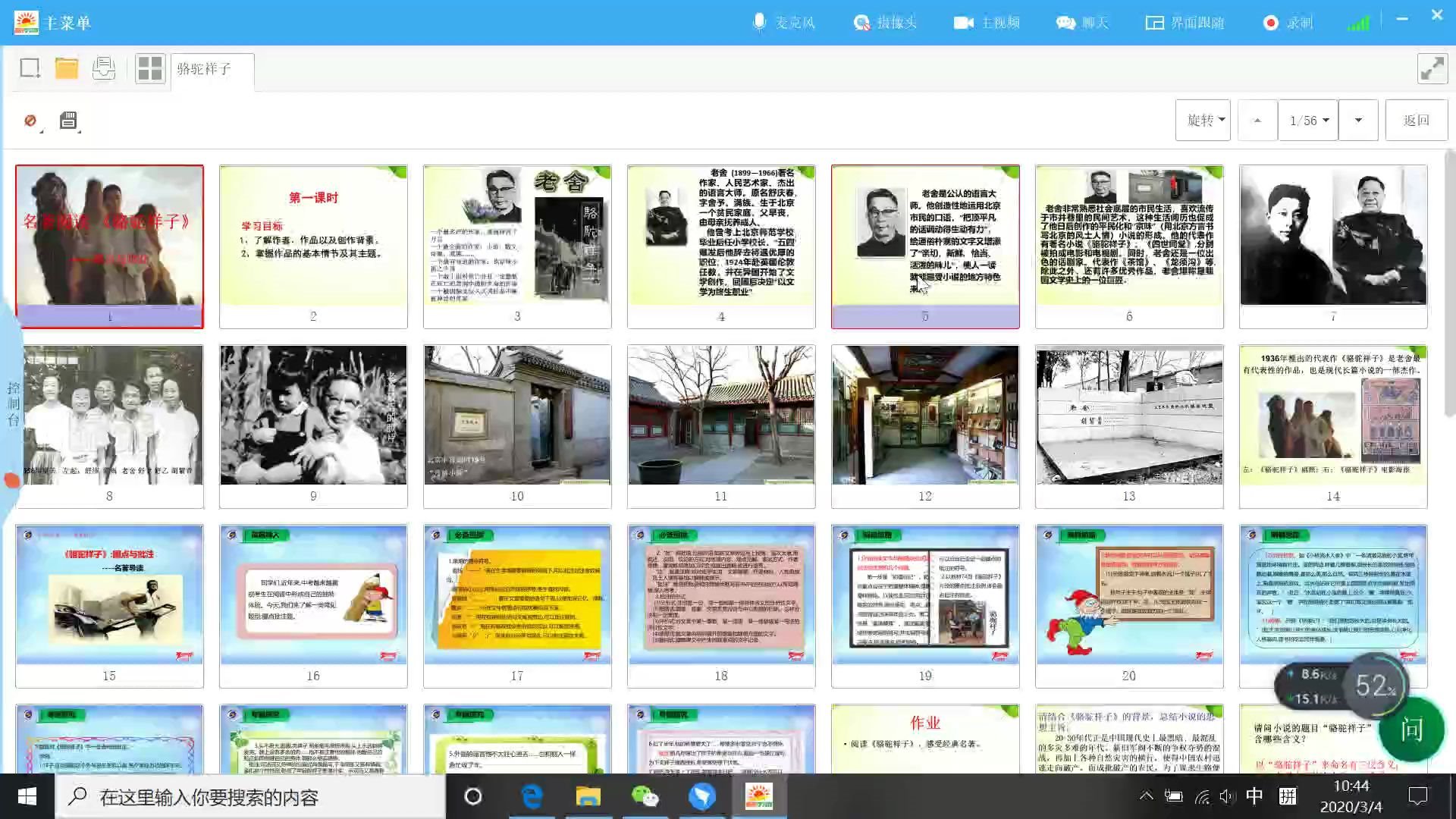Open the 聊天 chat panel

tap(1083, 23)
